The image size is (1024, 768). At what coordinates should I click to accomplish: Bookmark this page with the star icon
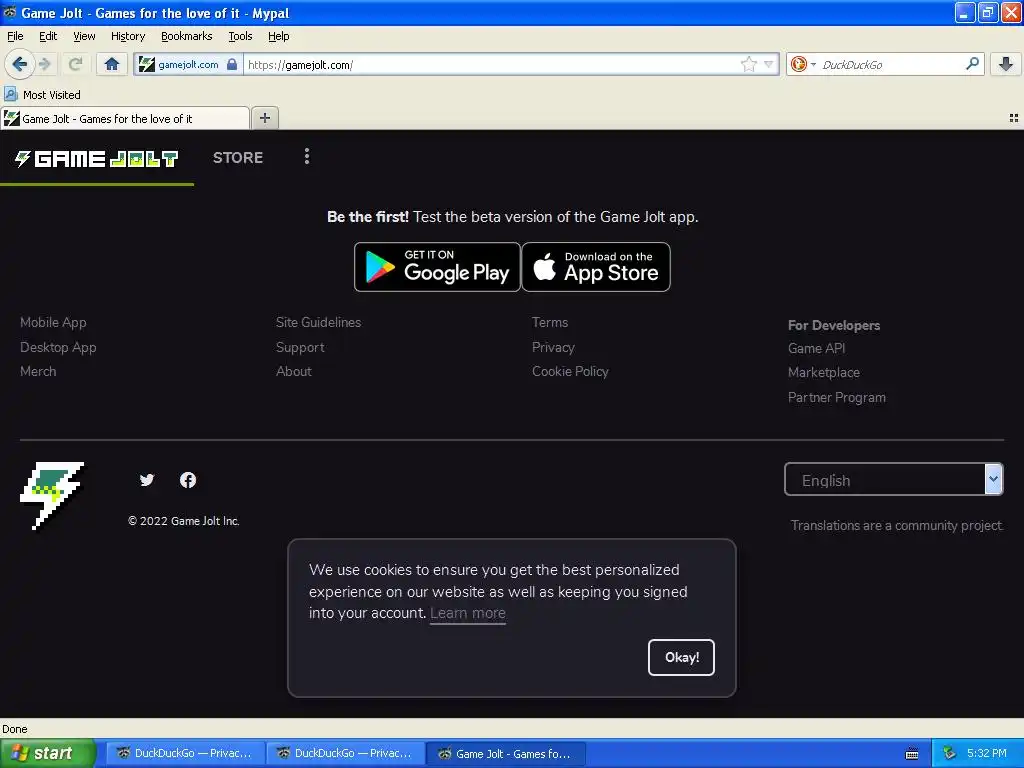click(x=748, y=64)
